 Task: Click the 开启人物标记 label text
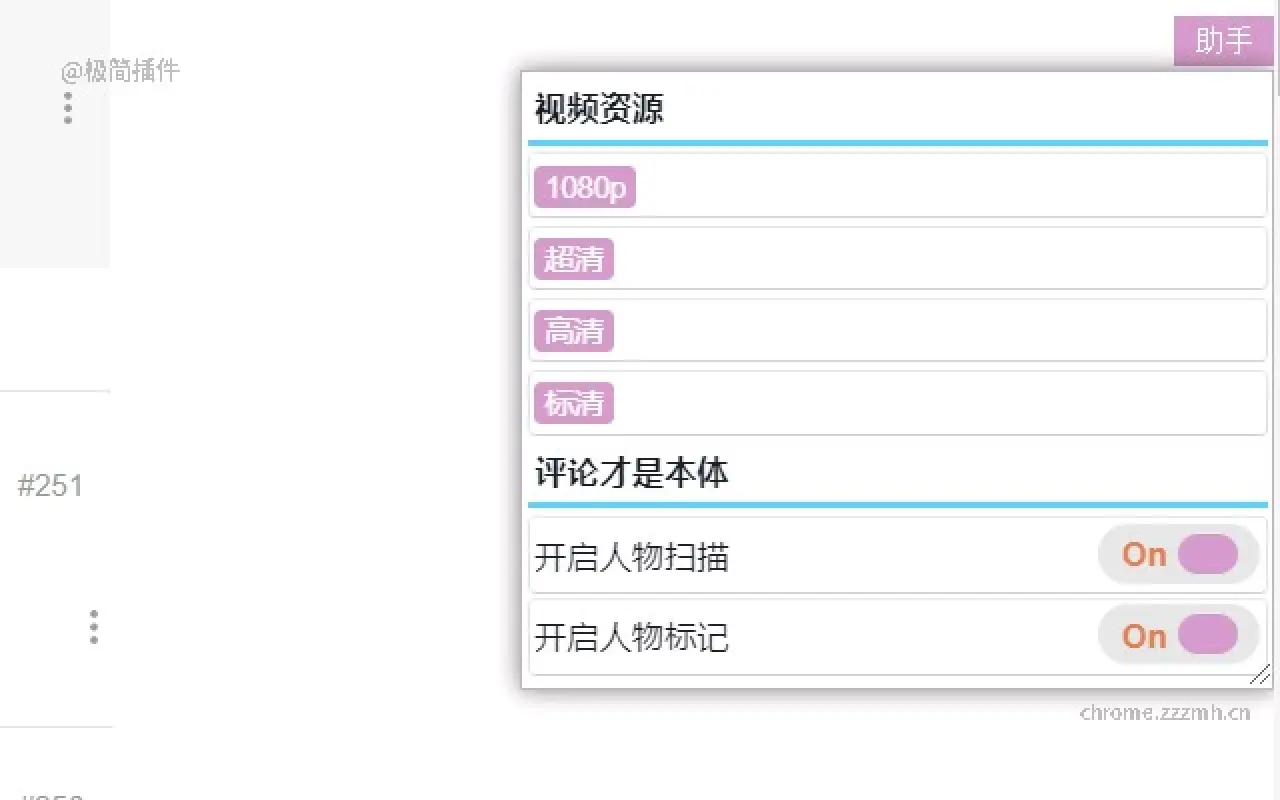632,637
